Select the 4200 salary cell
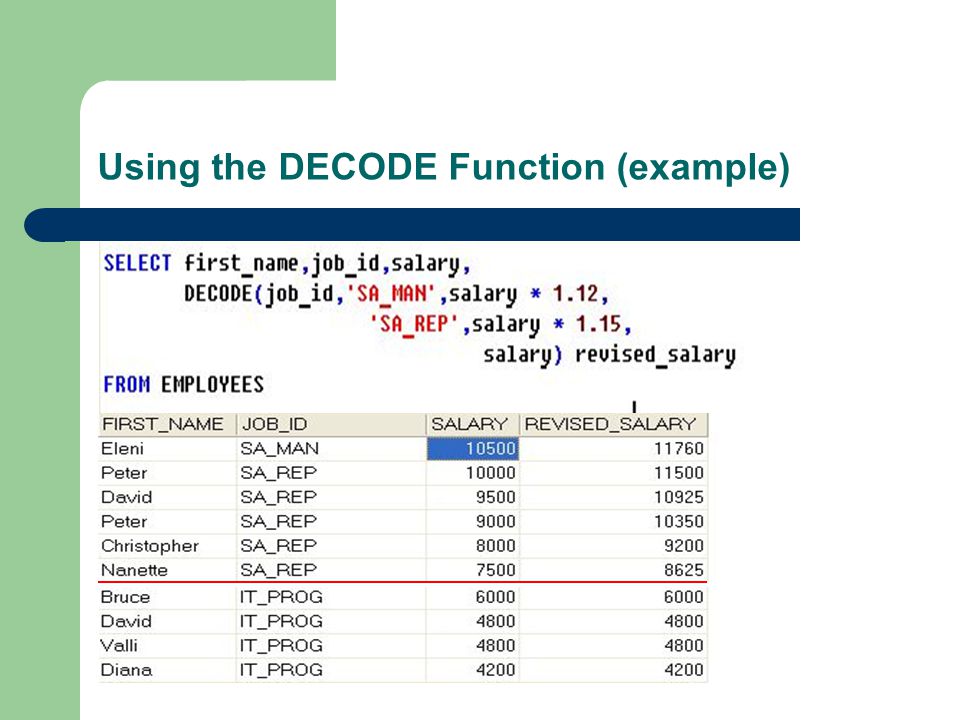The height and width of the screenshot is (720, 960). [473, 670]
